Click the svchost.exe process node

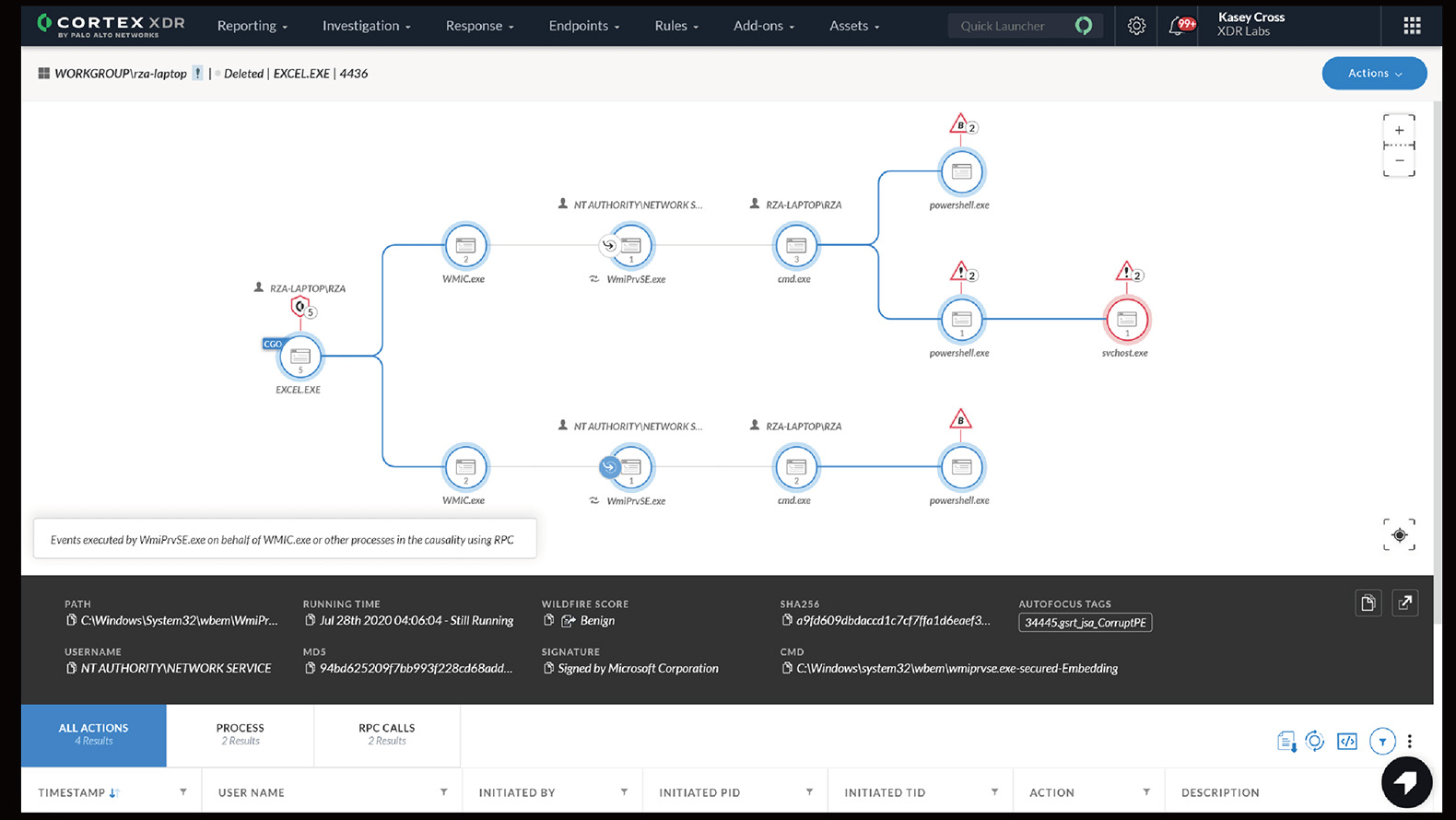(1126, 320)
